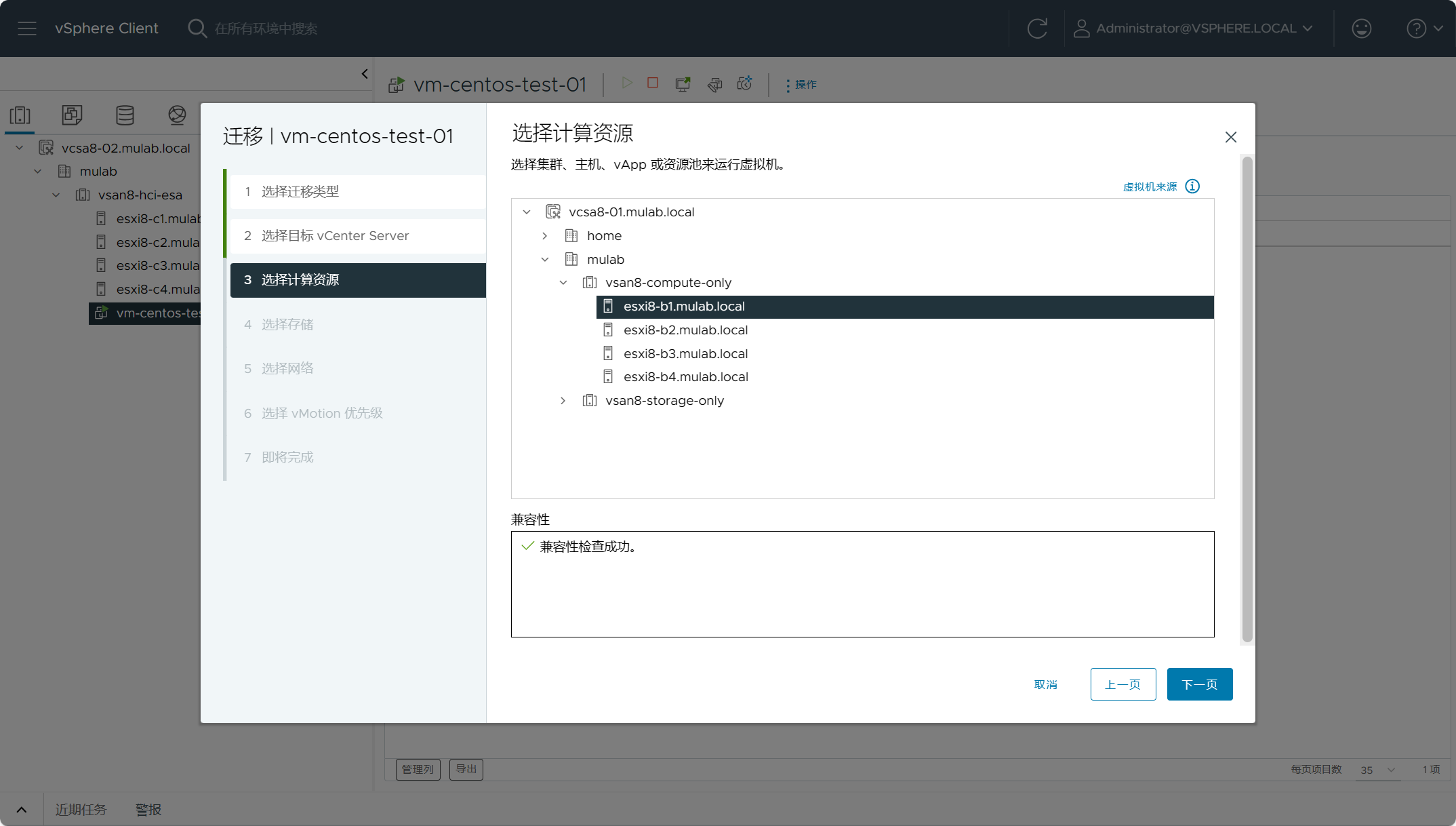Open the hamburger navigation menu
Screen dimensions: 1456x826
(x=27, y=28)
